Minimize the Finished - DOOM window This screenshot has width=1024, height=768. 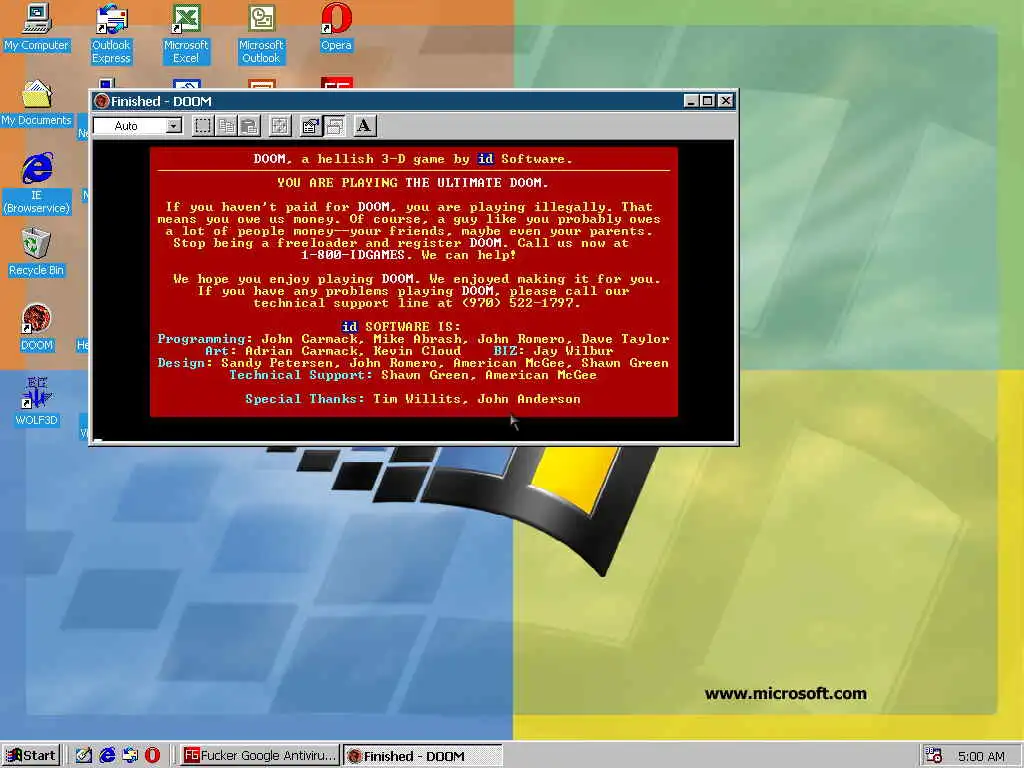click(691, 101)
